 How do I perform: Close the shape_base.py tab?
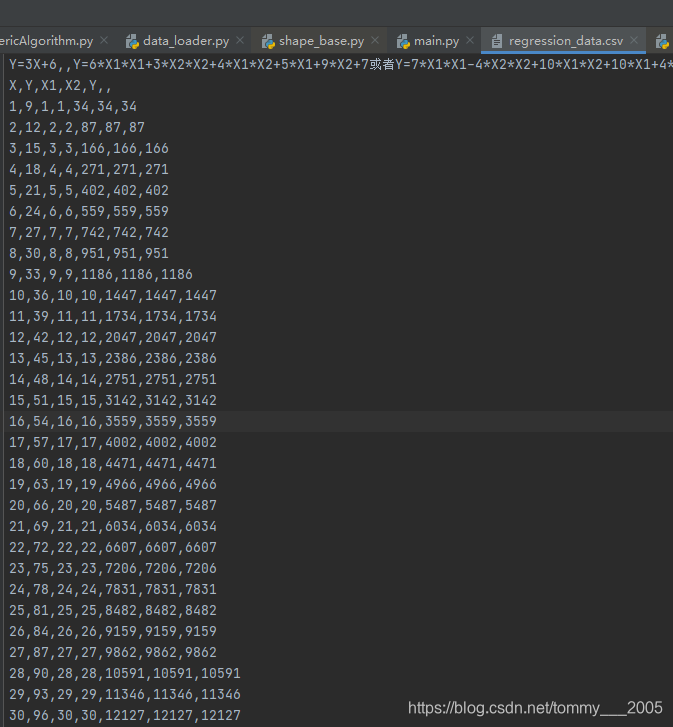(x=375, y=40)
